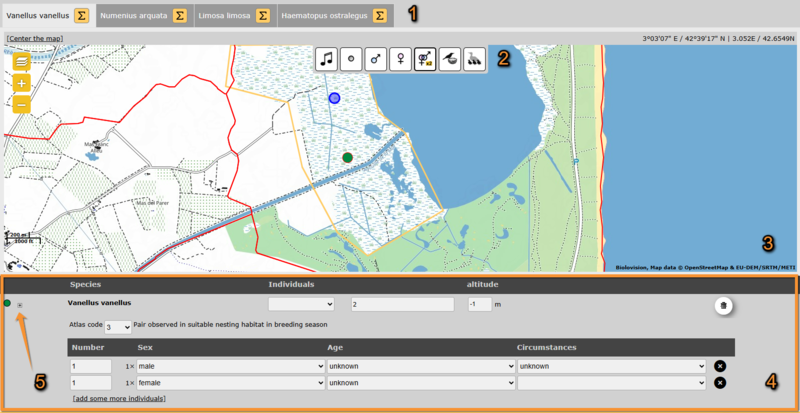Image resolution: width=800 pixels, height=413 pixels.
Task: Delete the Vanellus vanellus record with trash icon
Action: [x=722, y=305]
